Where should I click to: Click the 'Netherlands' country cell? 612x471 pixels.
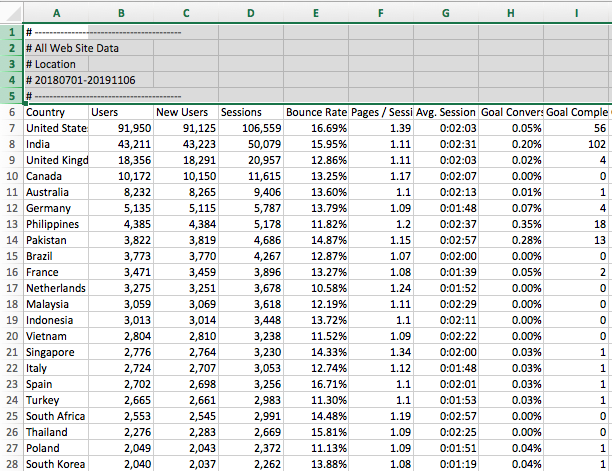pyautogui.click(x=56, y=288)
